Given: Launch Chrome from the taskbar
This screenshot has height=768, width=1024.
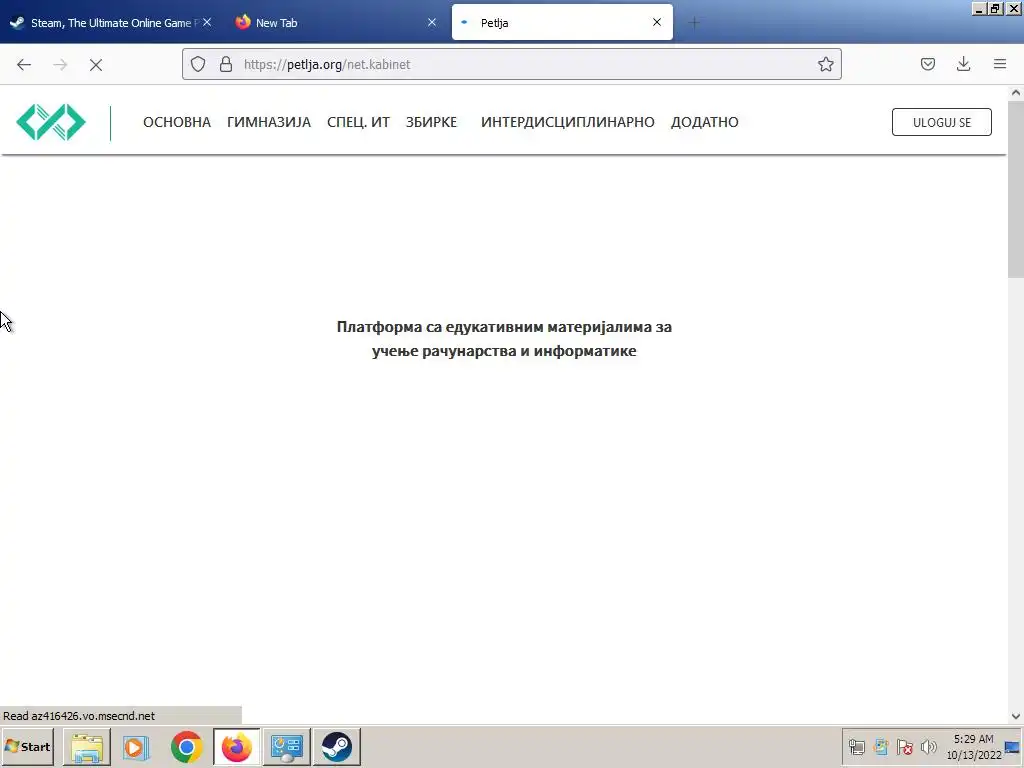Looking at the screenshot, I should pos(186,747).
